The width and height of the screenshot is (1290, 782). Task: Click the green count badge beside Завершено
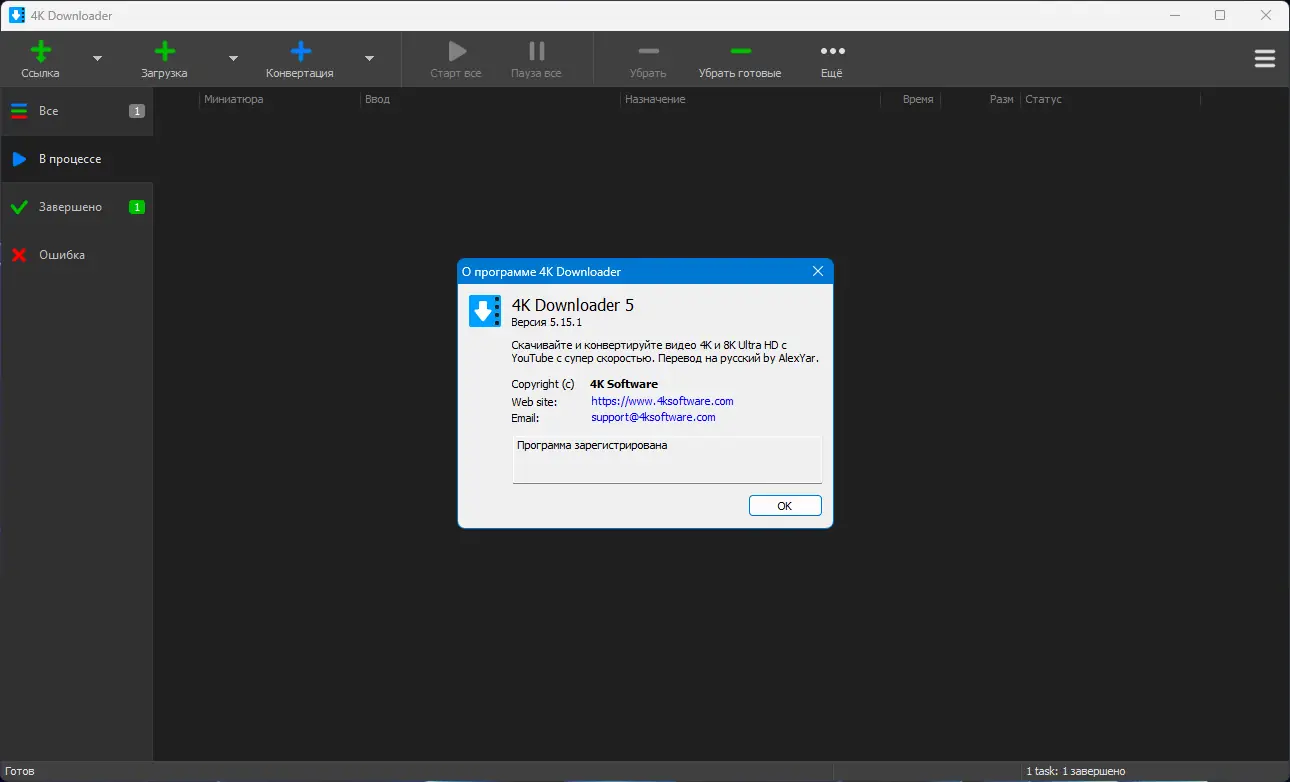pos(137,207)
